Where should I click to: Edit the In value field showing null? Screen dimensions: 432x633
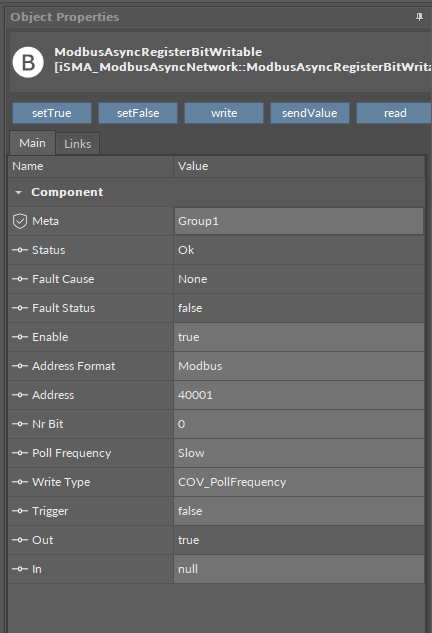coord(299,569)
